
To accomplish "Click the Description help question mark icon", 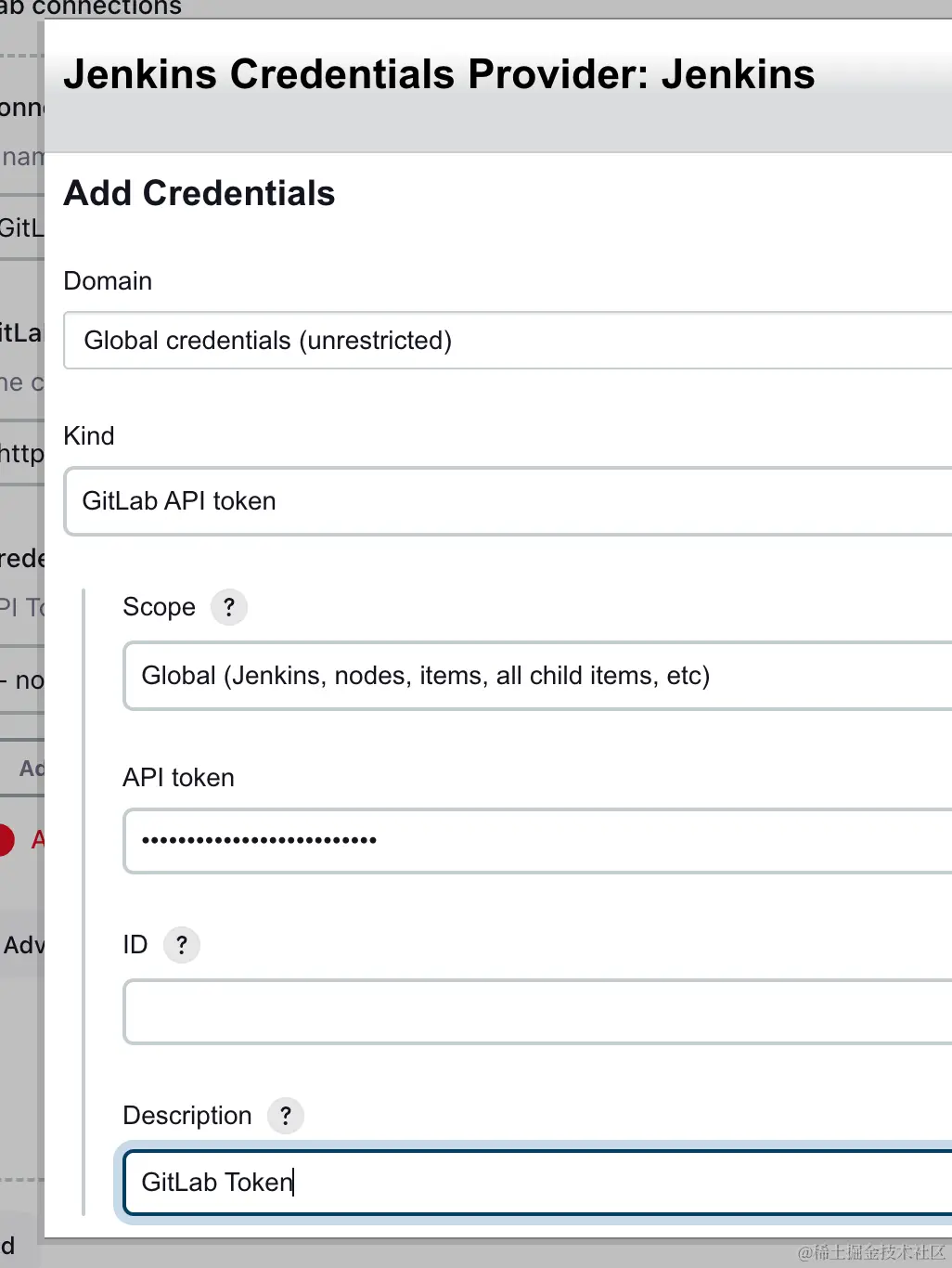I will point(286,1116).
